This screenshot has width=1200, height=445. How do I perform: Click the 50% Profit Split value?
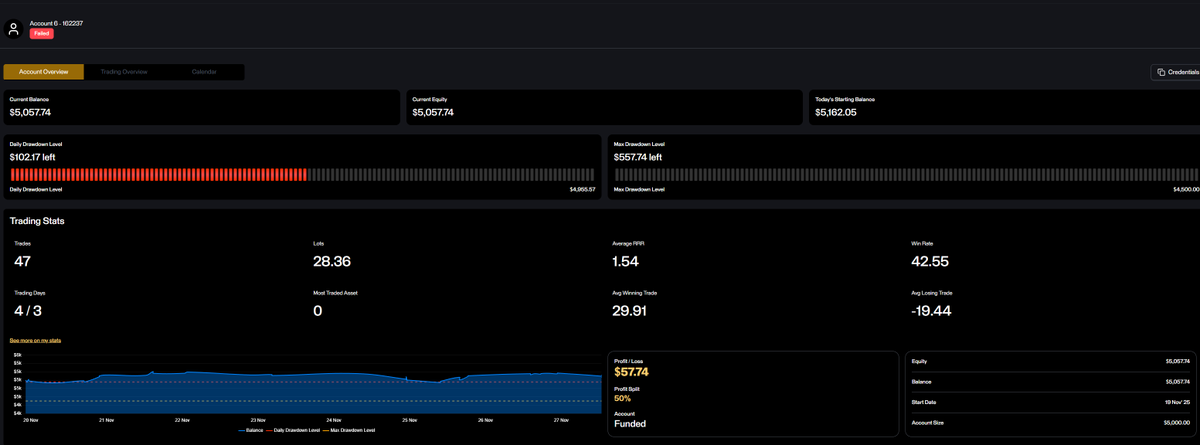click(623, 398)
